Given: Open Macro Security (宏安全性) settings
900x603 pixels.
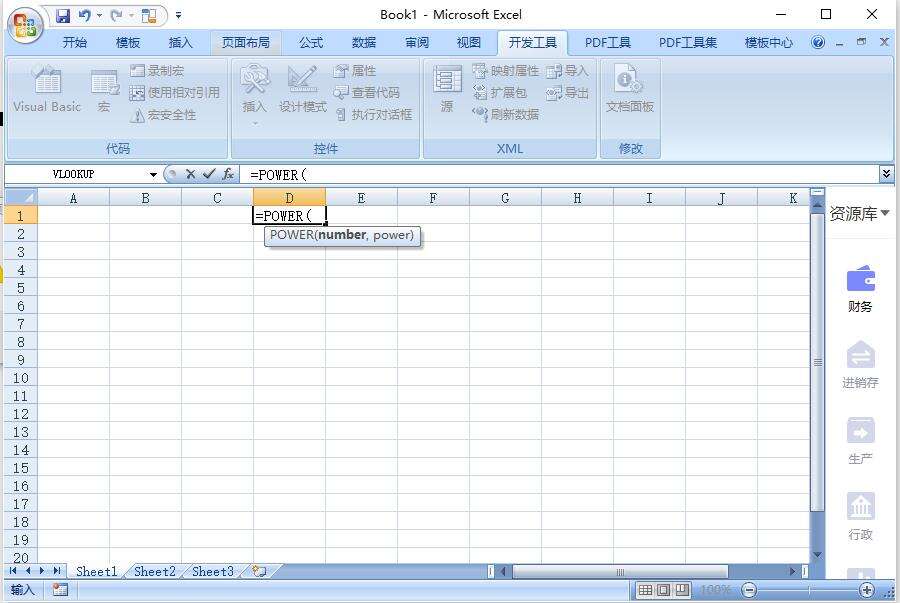Looking at the screenshot, I should click(x=163, y=114).
